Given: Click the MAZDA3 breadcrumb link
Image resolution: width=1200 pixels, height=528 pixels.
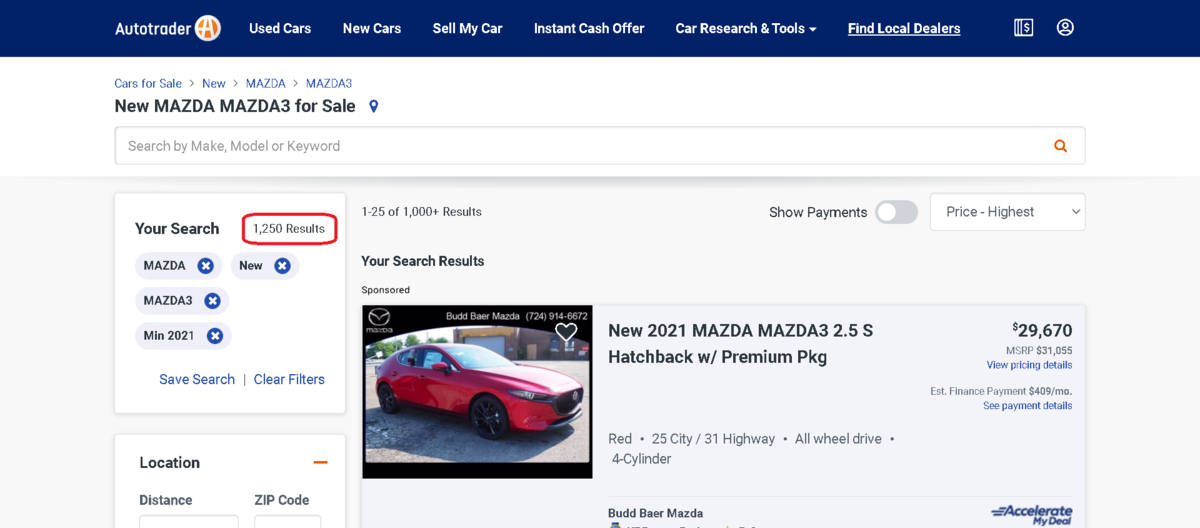Looking at the screenshot, I should pyautogui.click(x=329, y=83).
